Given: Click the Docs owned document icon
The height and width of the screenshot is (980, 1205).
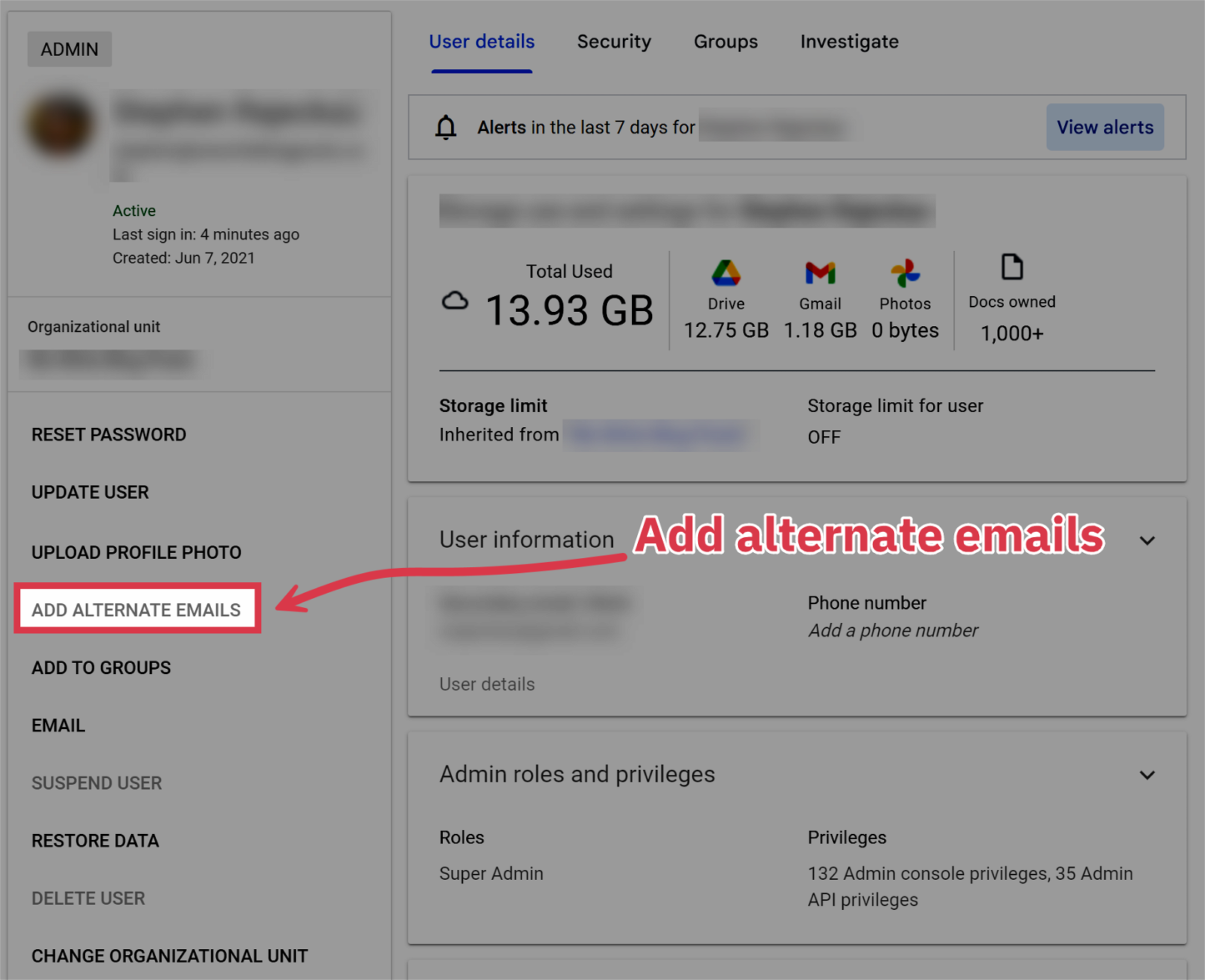Looking at the screenshot, I should click(x=1011, y=267).
